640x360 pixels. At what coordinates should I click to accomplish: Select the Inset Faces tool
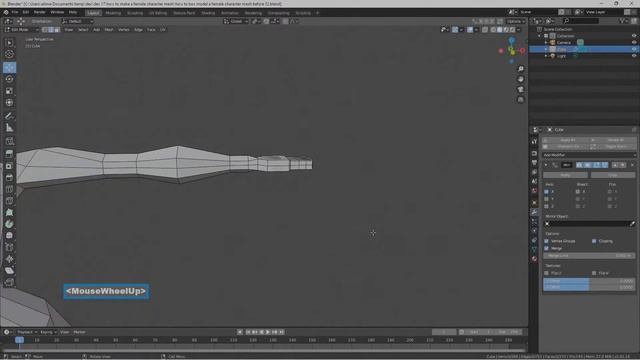click(9, 166)
